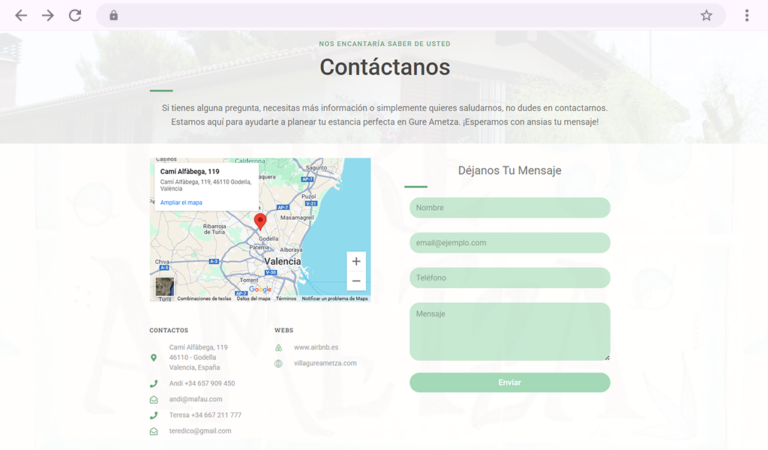Go back with the browser back arrow
The height and width of the screenshot is (450, 768).
pyautogui.click(x=21, y=16)
